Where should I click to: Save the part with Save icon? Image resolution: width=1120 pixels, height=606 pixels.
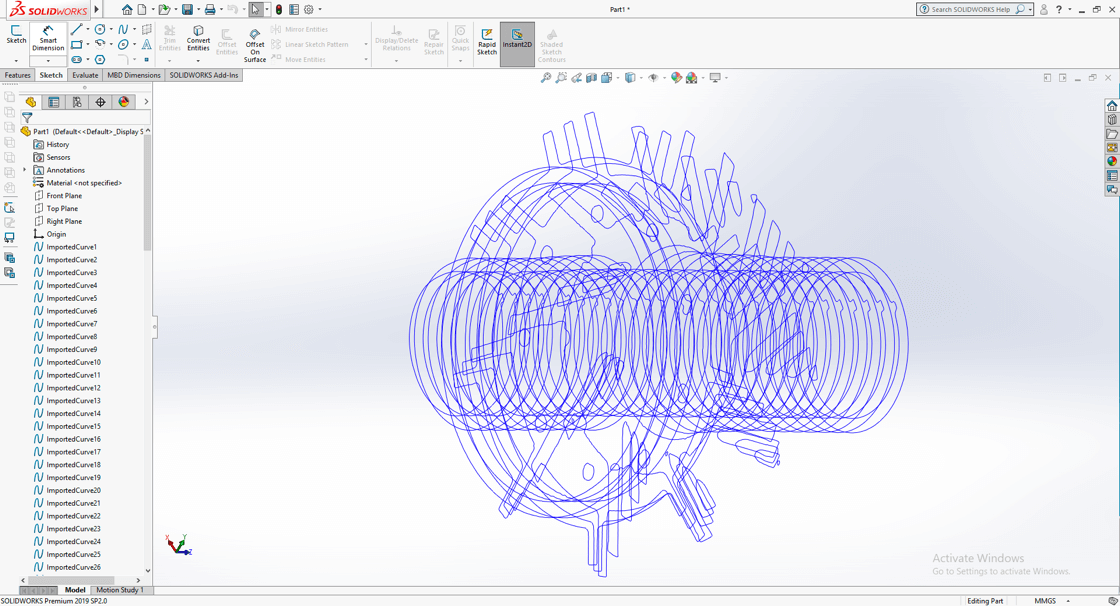[187, 9]
